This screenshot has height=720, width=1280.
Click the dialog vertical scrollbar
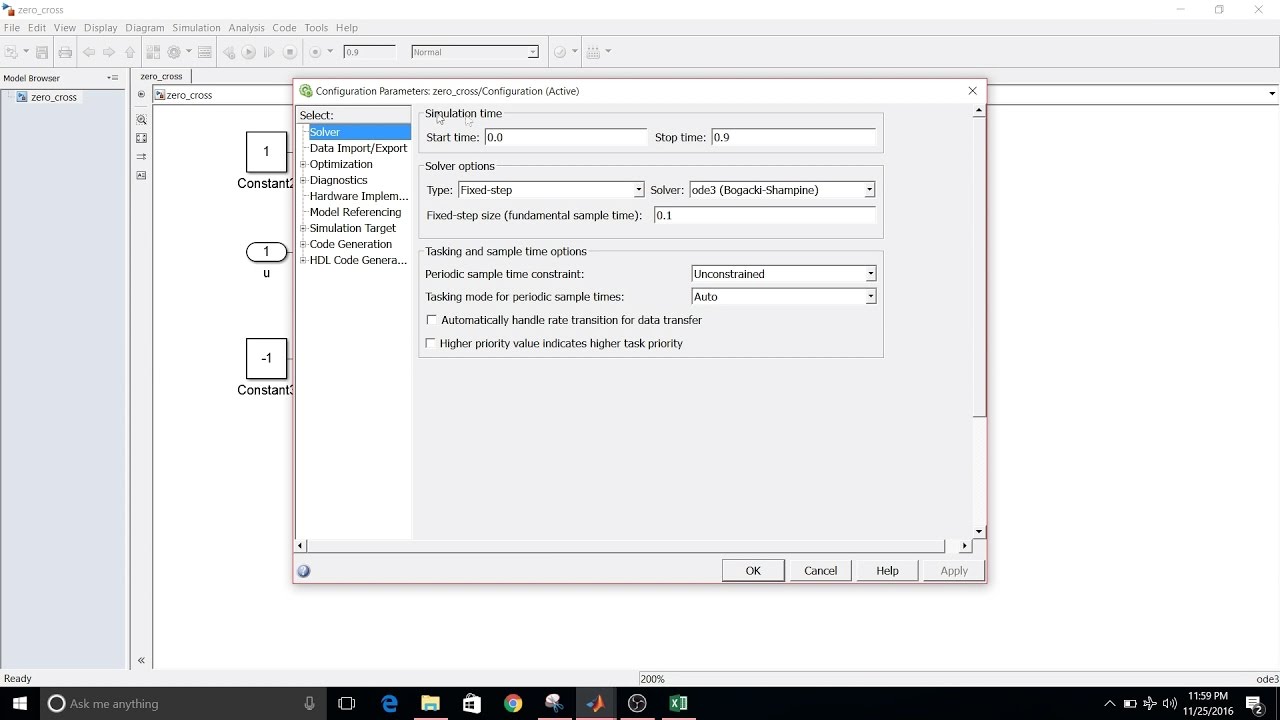(x=980, y=268)
